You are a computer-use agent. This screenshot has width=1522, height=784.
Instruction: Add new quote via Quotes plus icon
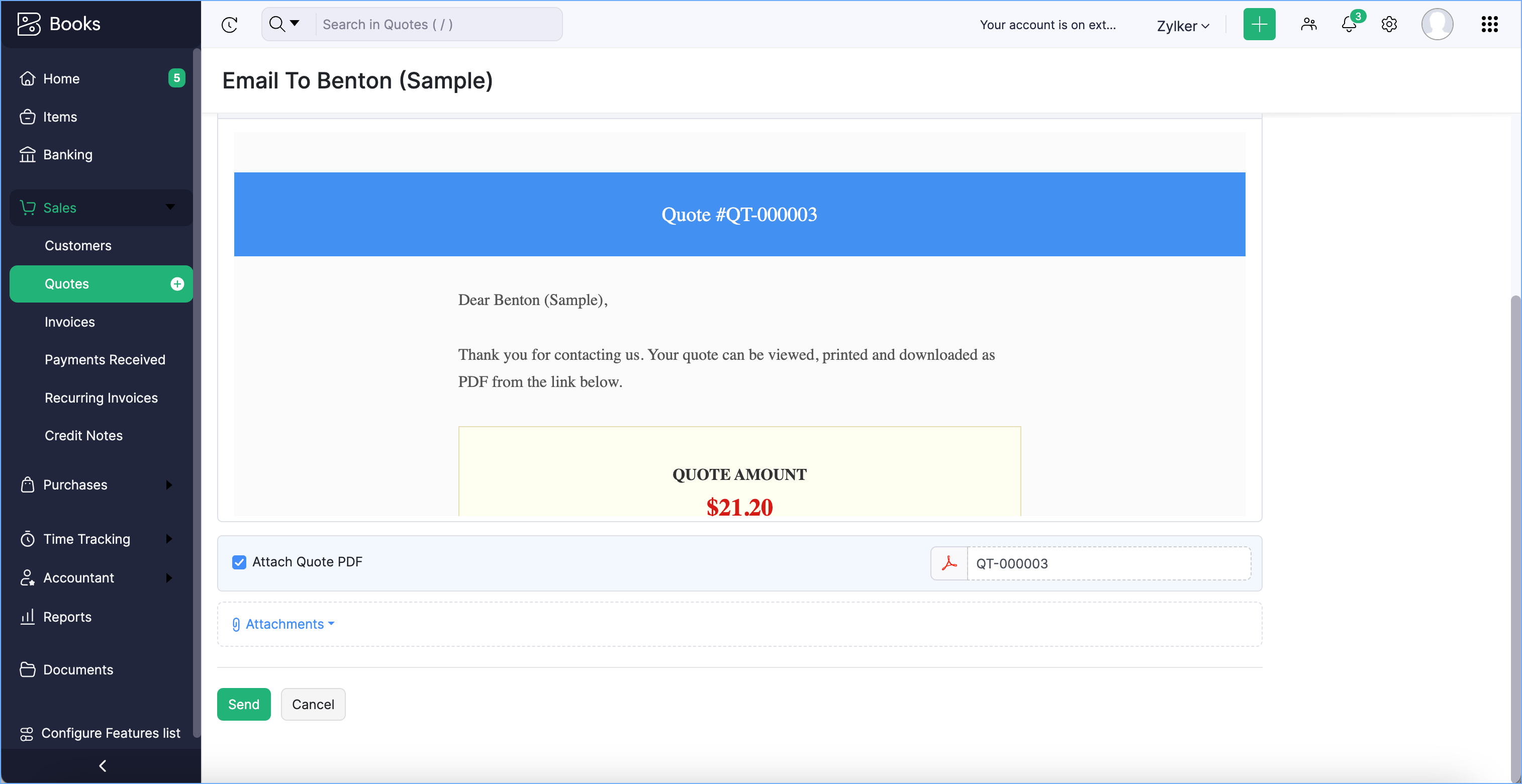177,284
